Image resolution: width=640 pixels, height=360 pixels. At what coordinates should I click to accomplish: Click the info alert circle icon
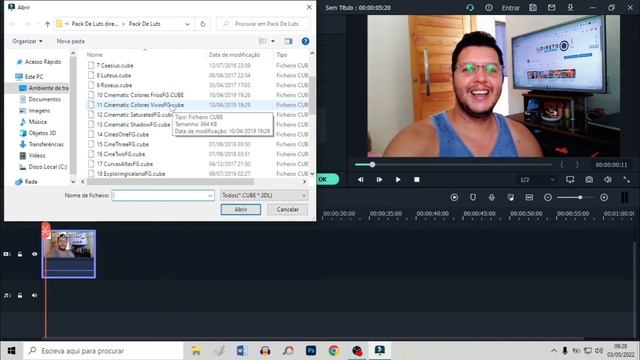click(x=489, y=7)
